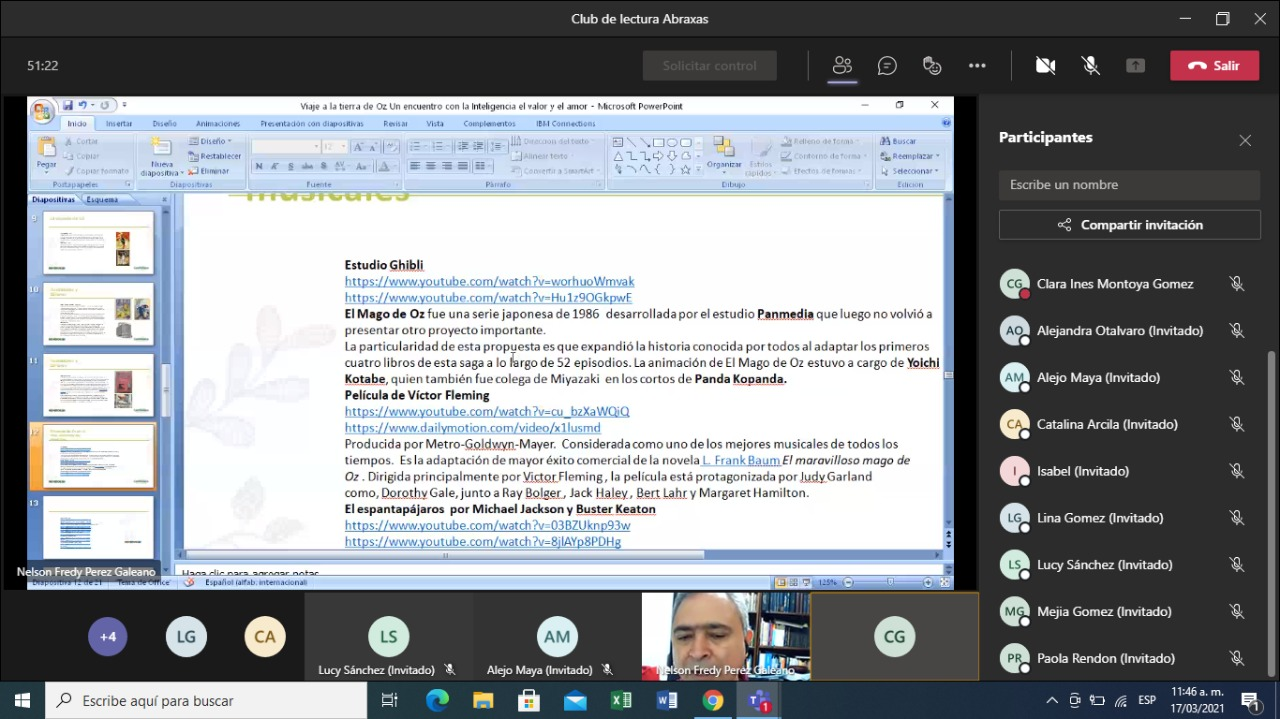
Task: Click Save icon in PowerPoint quick access
Action: point(68,105)
